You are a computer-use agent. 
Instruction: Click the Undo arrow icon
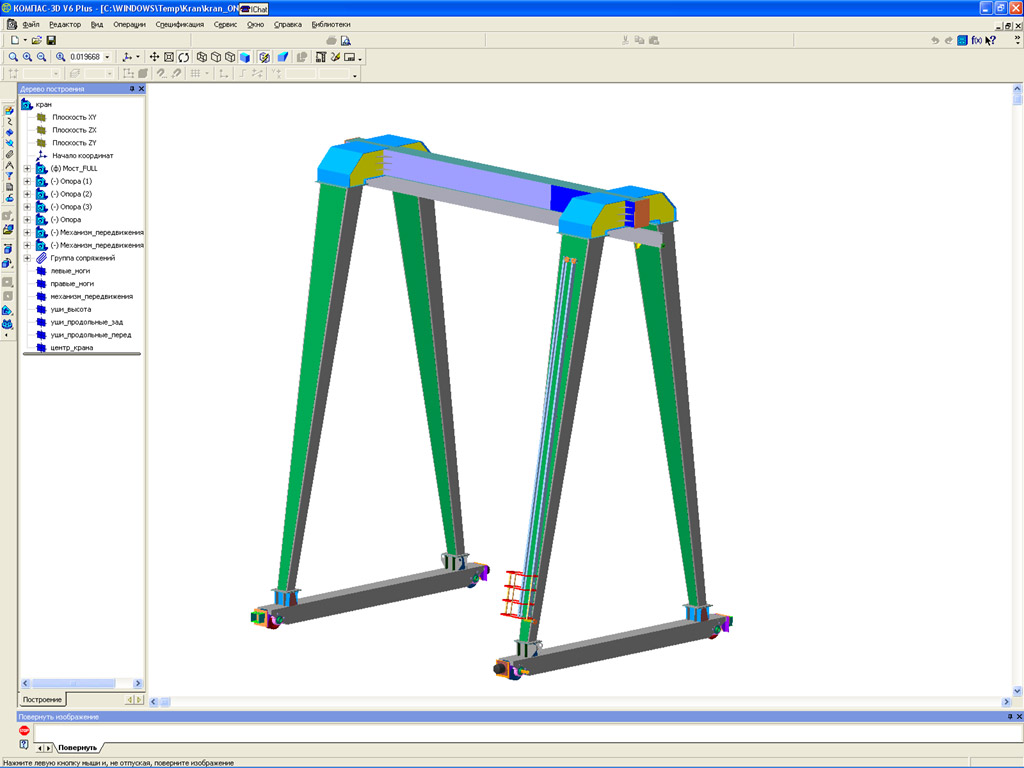[935, 40]
